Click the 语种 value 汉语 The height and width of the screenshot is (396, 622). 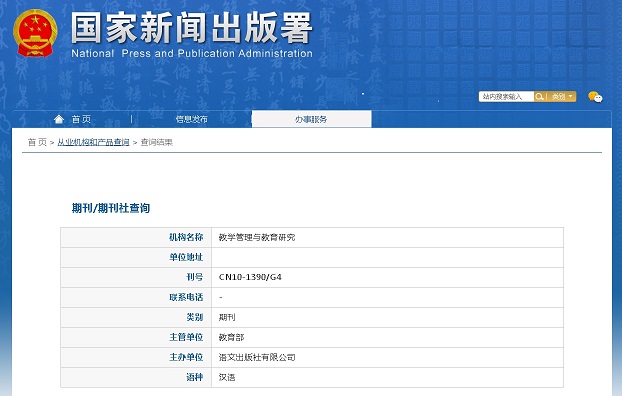coord(227,377)
